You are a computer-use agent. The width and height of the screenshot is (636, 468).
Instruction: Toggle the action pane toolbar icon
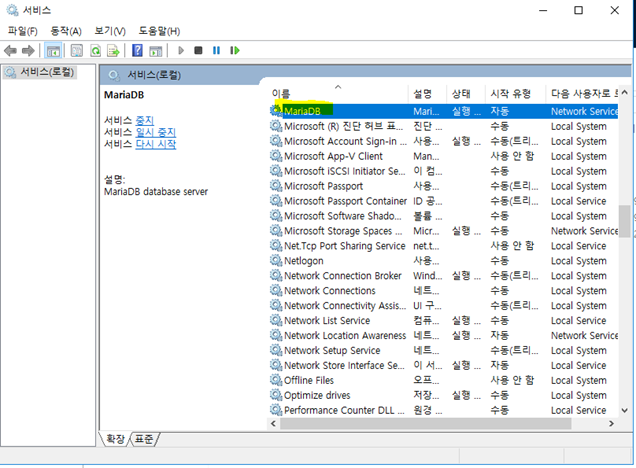point(156,51)
